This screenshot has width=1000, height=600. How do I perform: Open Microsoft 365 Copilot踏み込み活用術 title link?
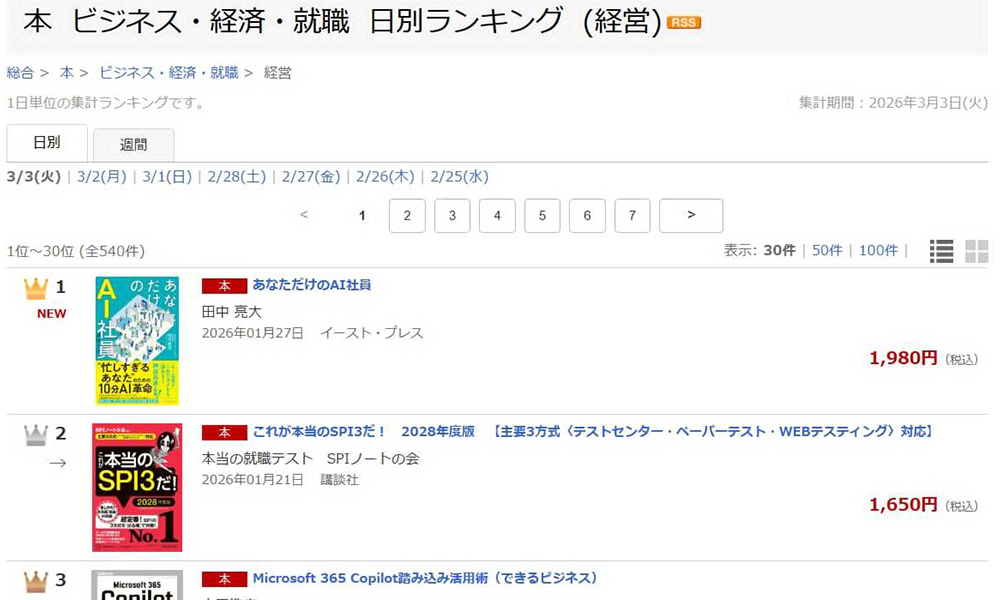(425, 578)
